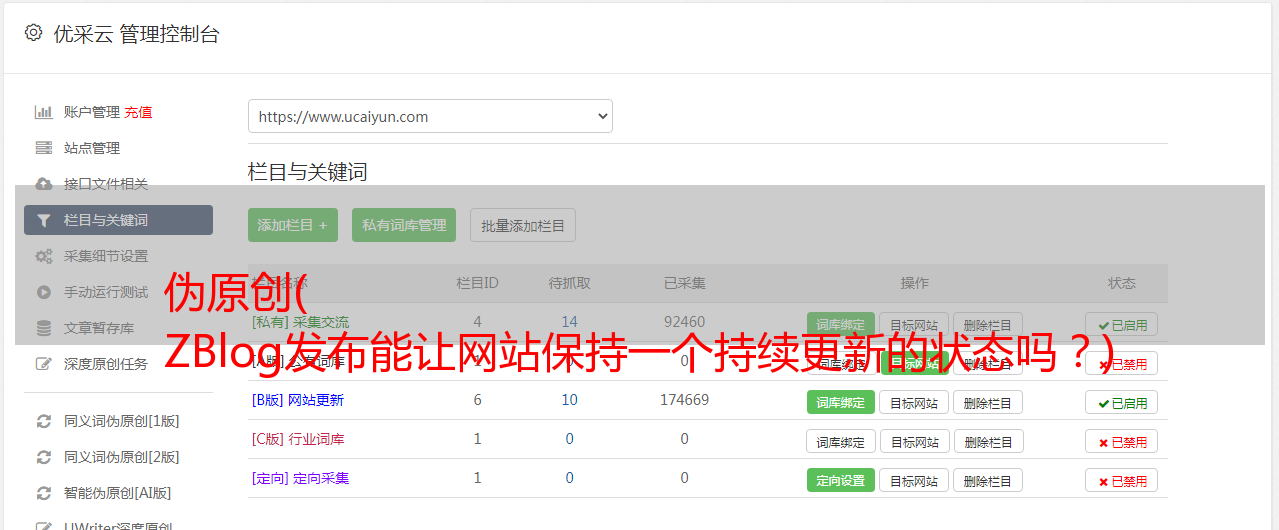This screenshot has height=530, width=1279.
Task: Click 删除栏目 for the 定向采集 row
Action: tap(988, 480)
